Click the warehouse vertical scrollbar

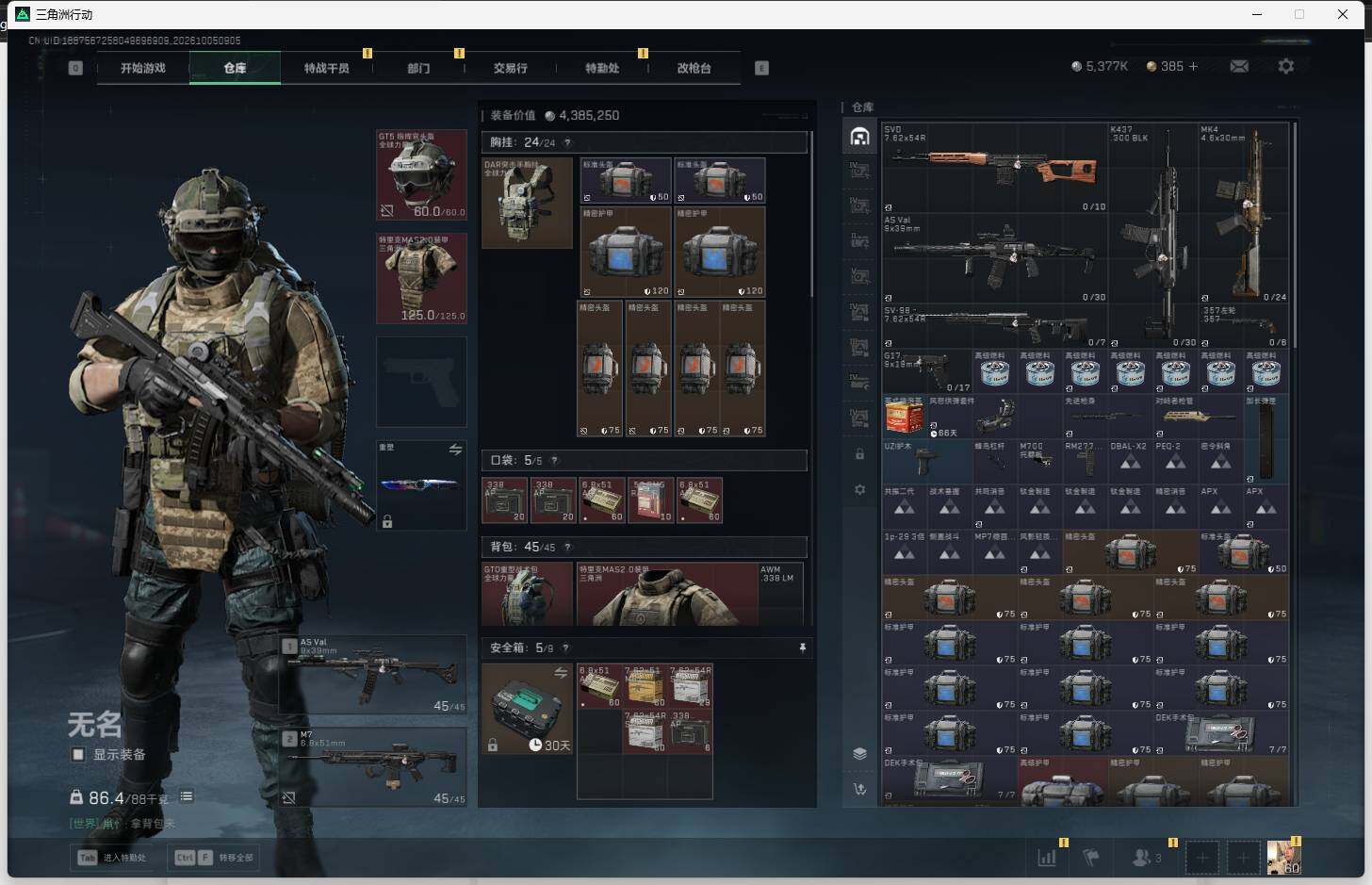1295,234
